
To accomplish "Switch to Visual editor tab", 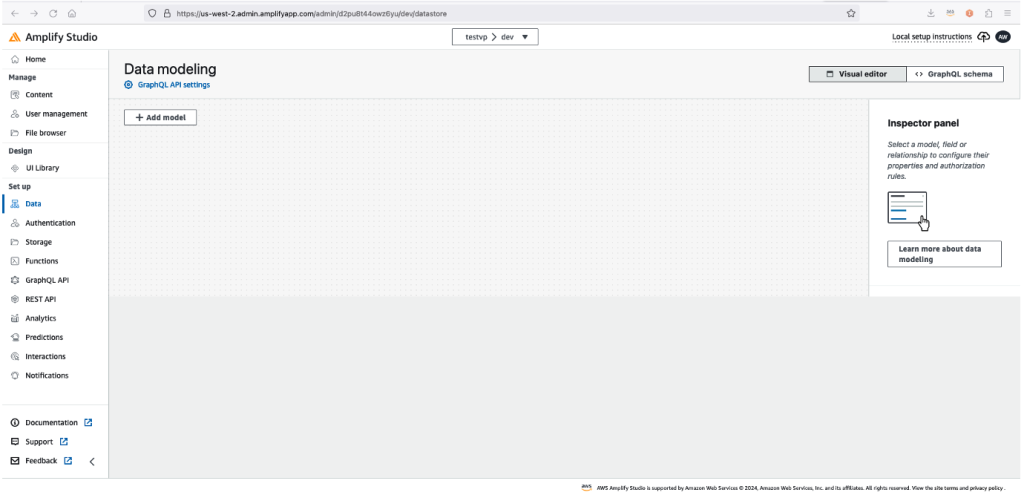I will click(x=857, y=74).
